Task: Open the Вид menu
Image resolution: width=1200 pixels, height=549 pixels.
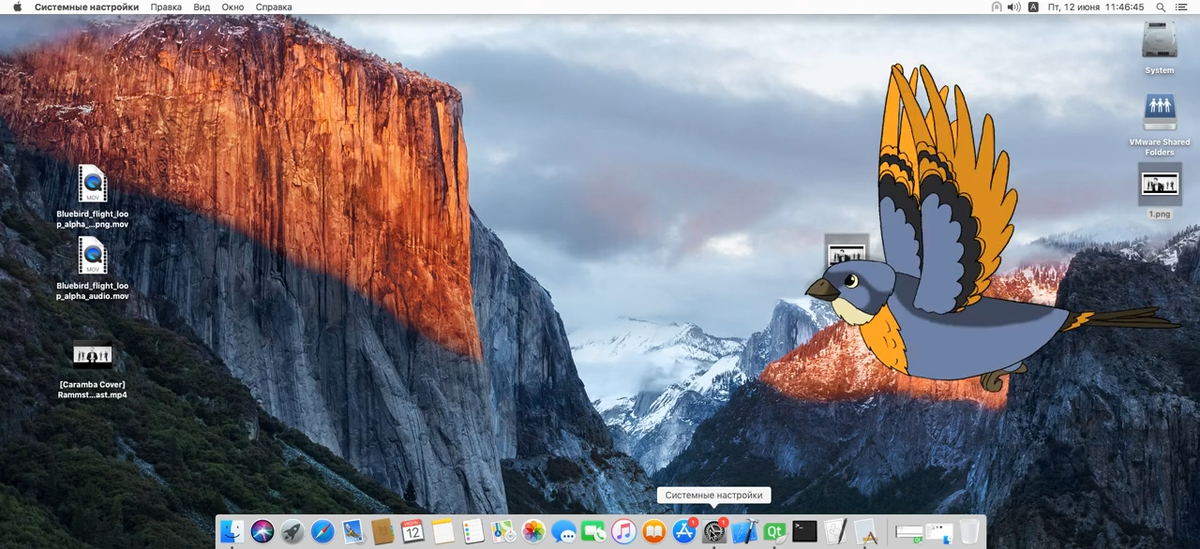Action: point(202,7)
